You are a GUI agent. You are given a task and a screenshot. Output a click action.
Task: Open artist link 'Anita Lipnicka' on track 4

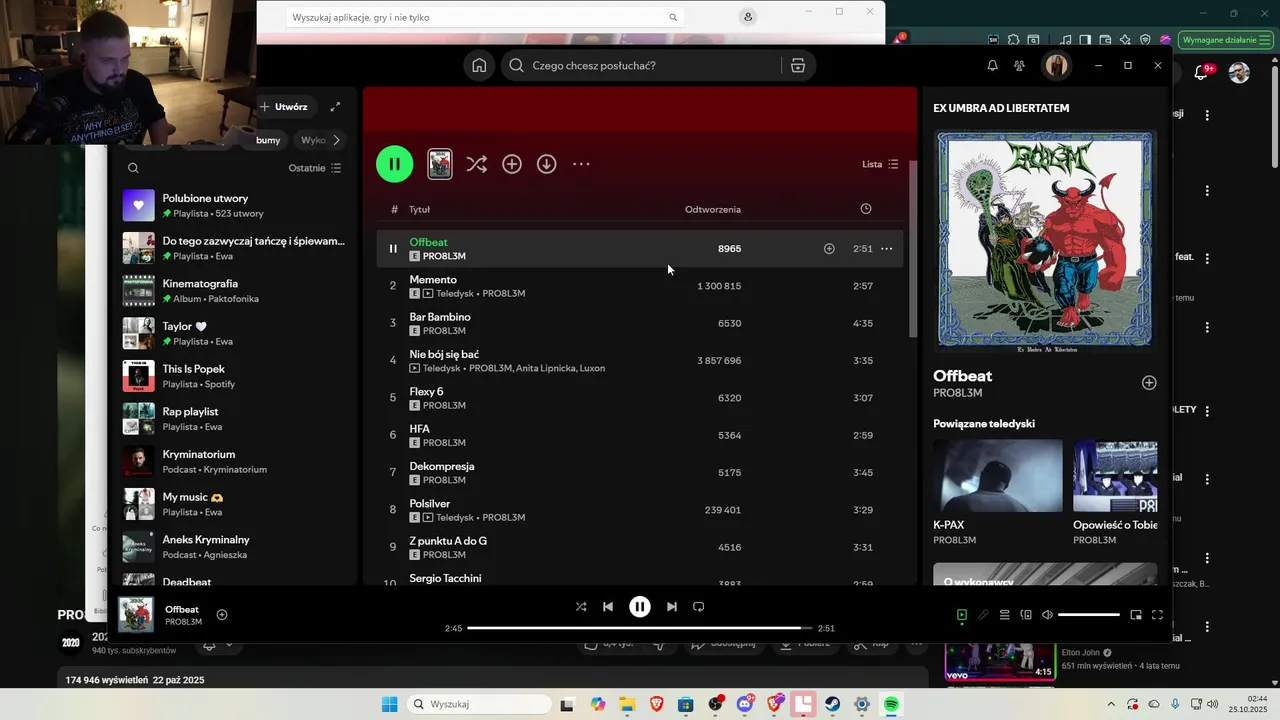[545, 368]
